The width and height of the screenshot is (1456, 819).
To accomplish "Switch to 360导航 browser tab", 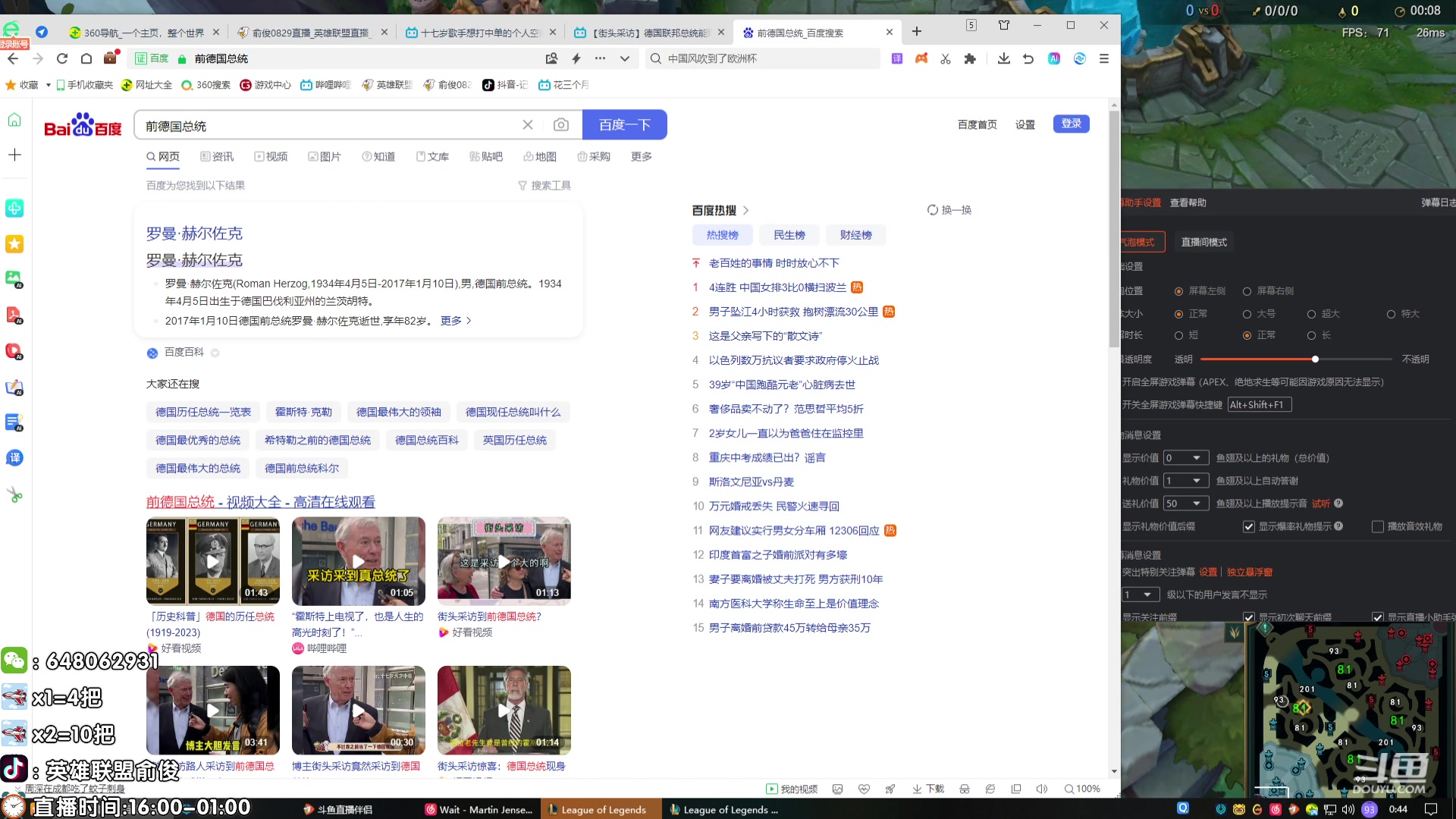I will pyautogui.click(x=144, y=33).
